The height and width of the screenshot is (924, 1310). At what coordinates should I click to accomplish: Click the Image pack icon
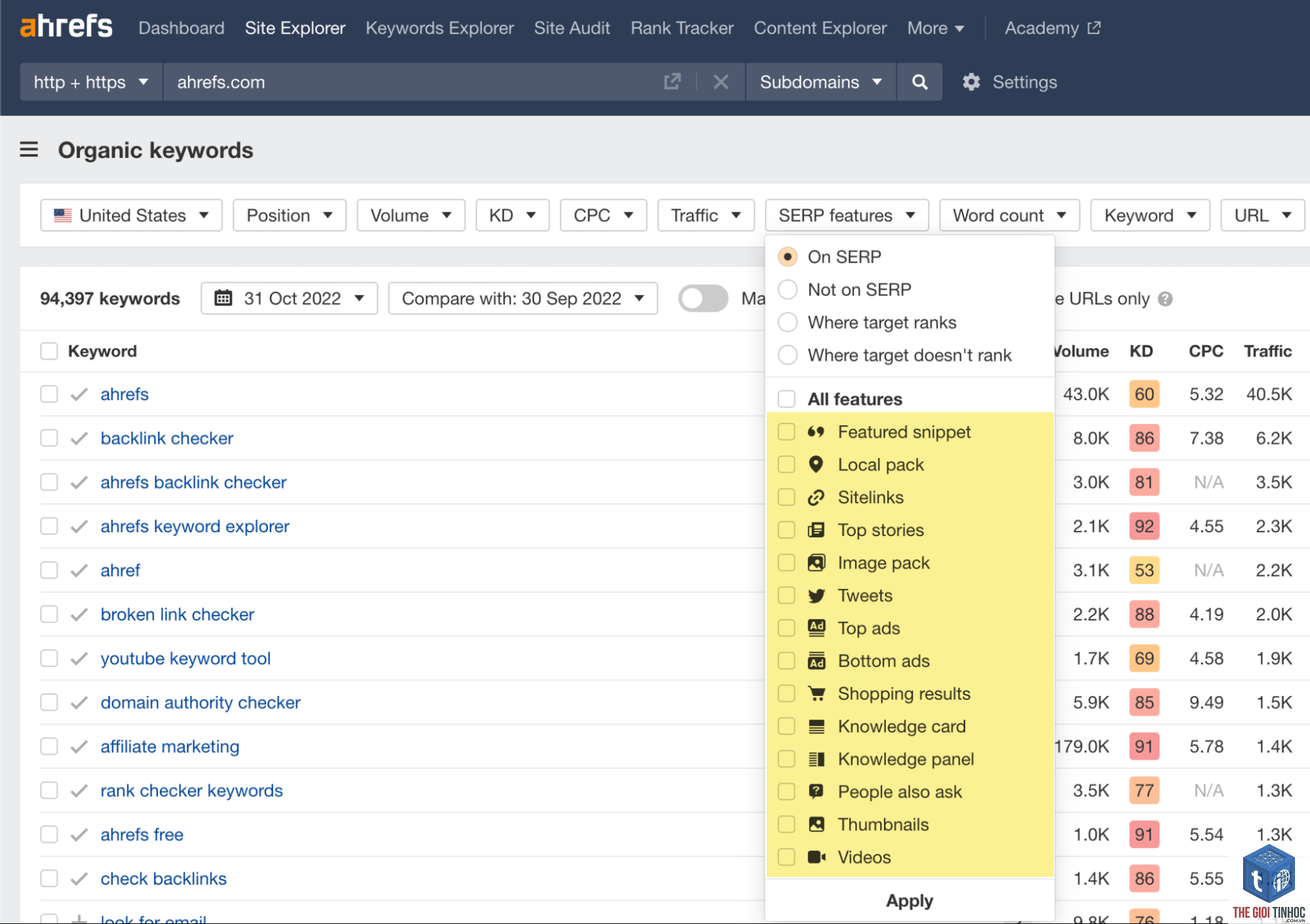point(816,563)
